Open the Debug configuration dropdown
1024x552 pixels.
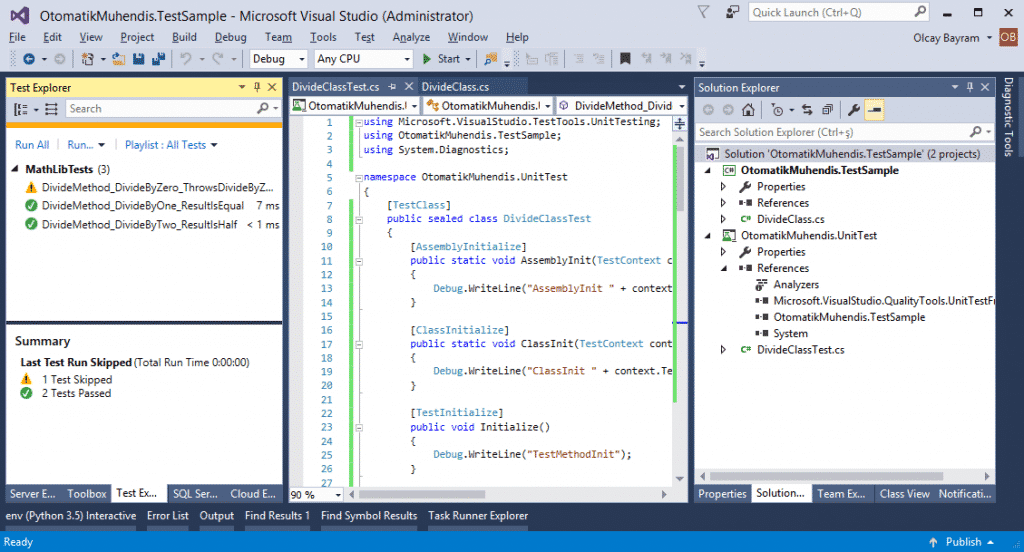278,59
